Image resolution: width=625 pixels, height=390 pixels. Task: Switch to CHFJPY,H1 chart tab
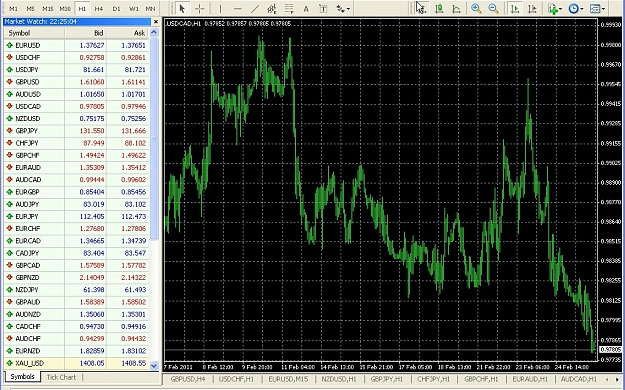[x=433, y=379]
